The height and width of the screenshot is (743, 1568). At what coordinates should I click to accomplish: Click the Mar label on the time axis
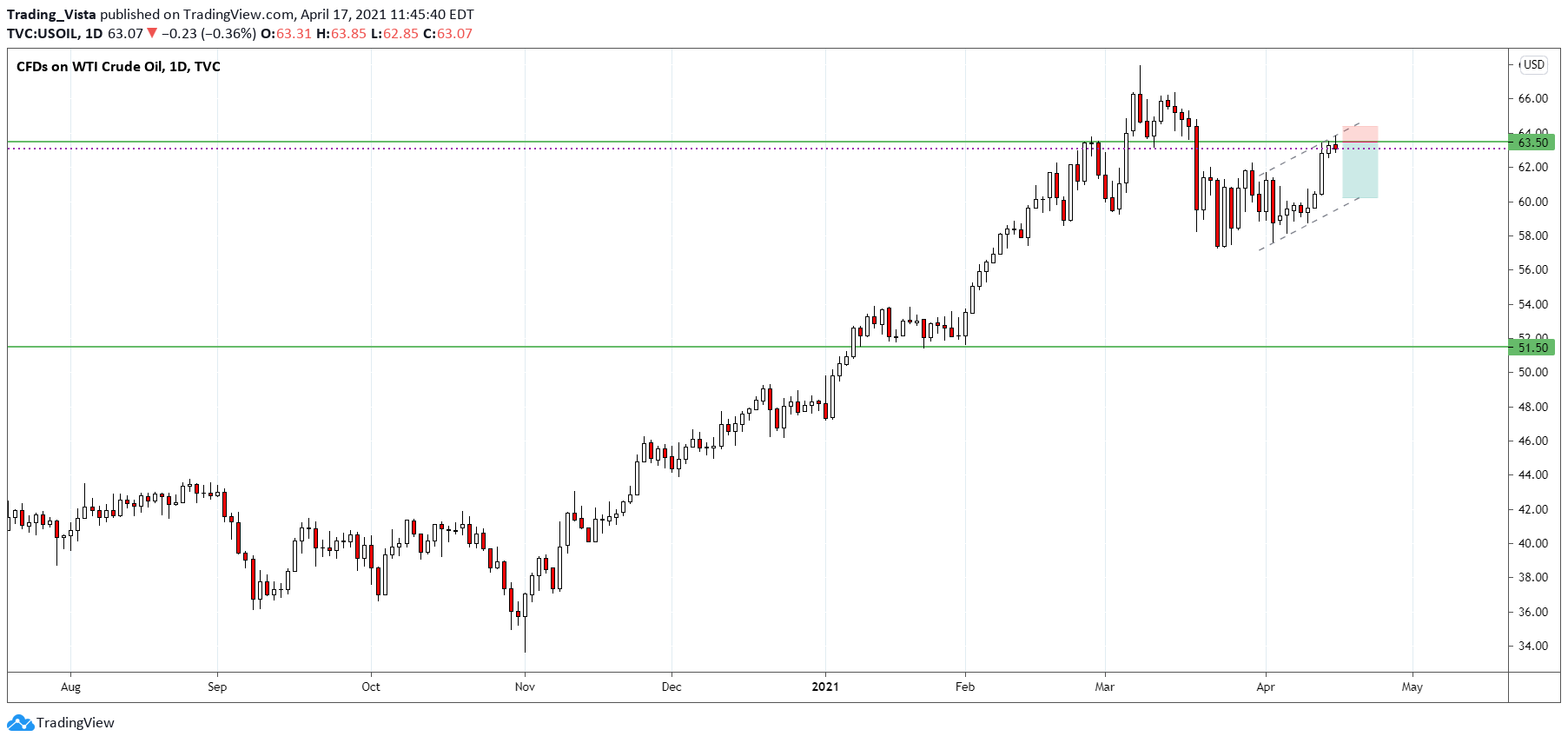coord(1105,687)
